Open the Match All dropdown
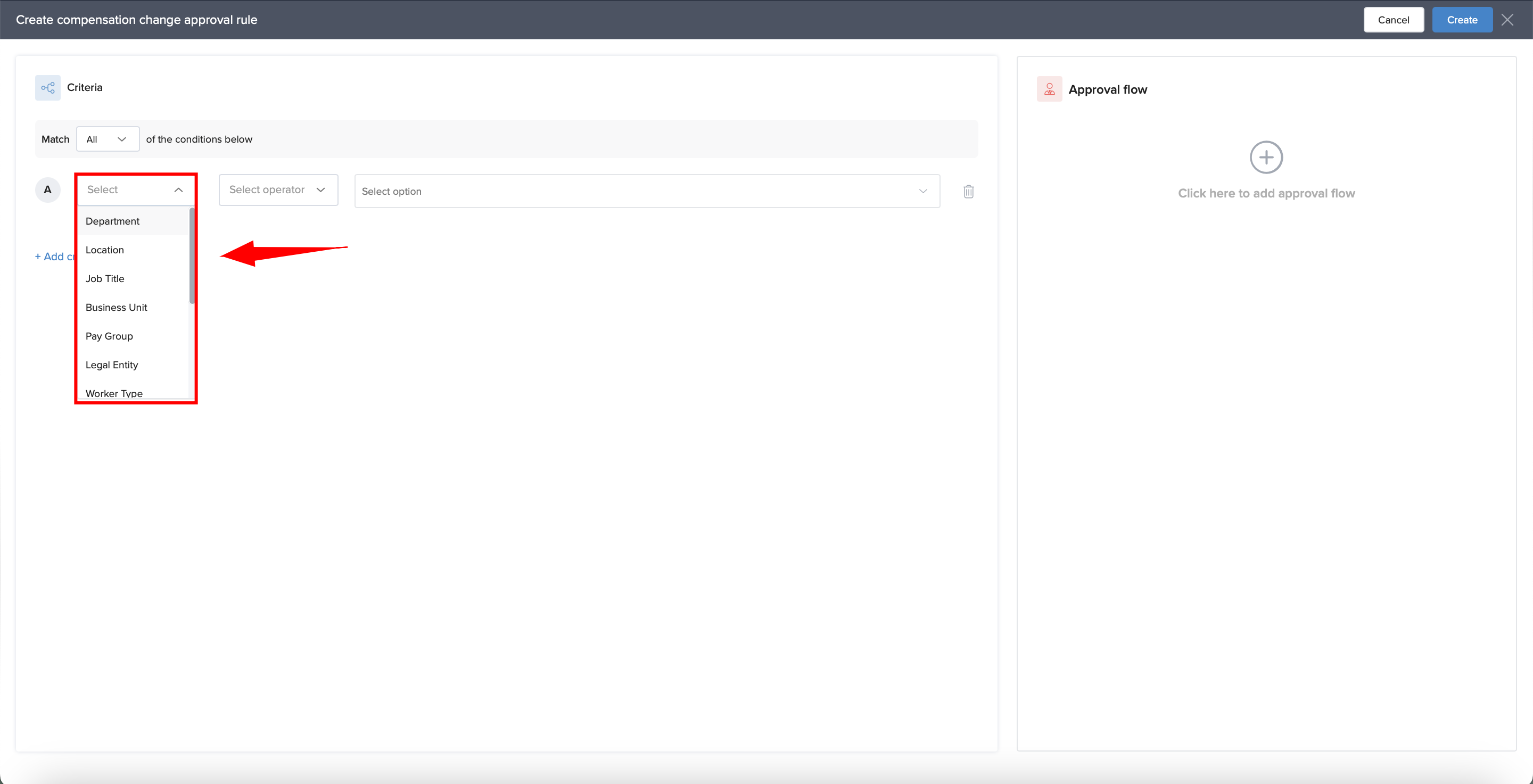Viewport: 1533px width, 784px height. tap(107, 139)
